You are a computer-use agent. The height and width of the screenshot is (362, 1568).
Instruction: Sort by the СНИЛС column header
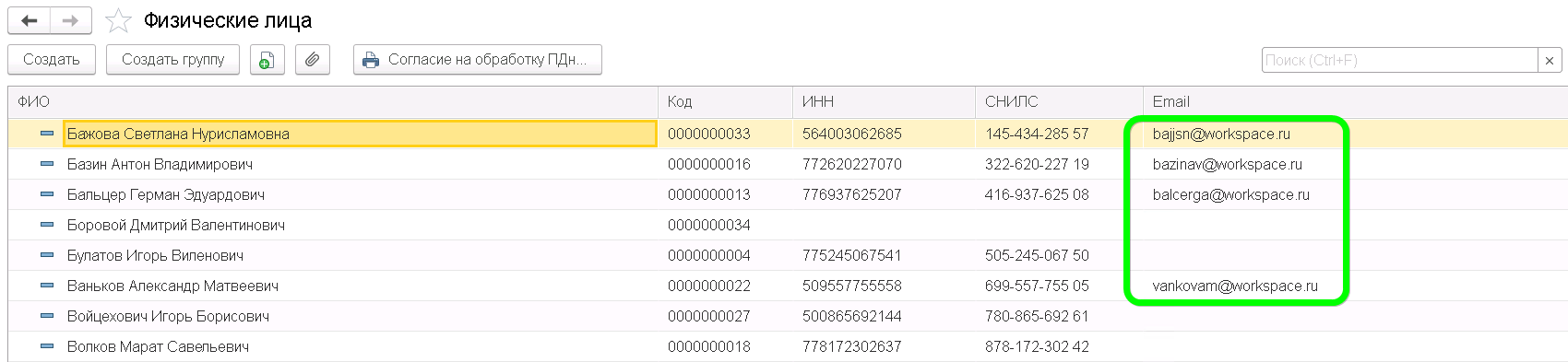click(x=1059, y=102)
